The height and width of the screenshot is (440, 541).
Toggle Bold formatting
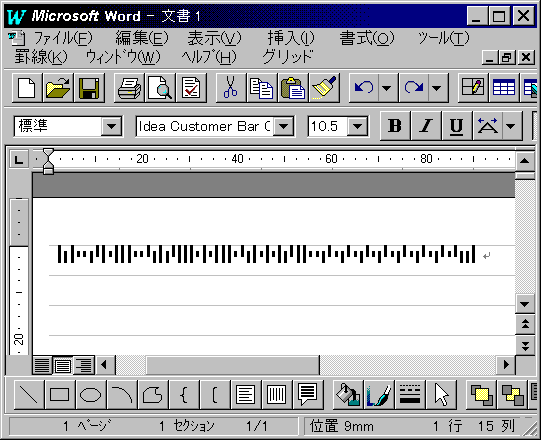coord(395,126)
